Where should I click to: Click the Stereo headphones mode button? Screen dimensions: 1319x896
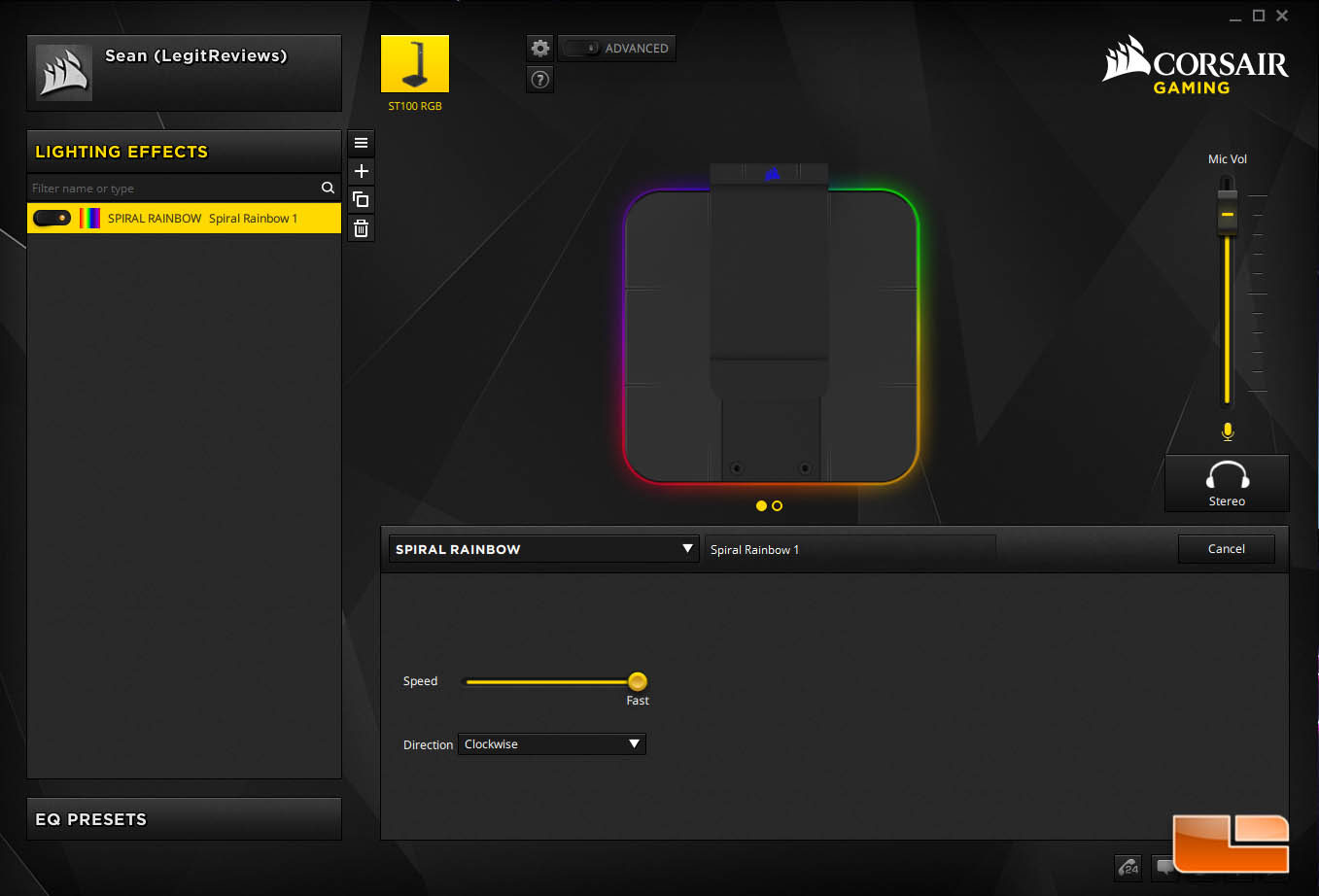1227,483
